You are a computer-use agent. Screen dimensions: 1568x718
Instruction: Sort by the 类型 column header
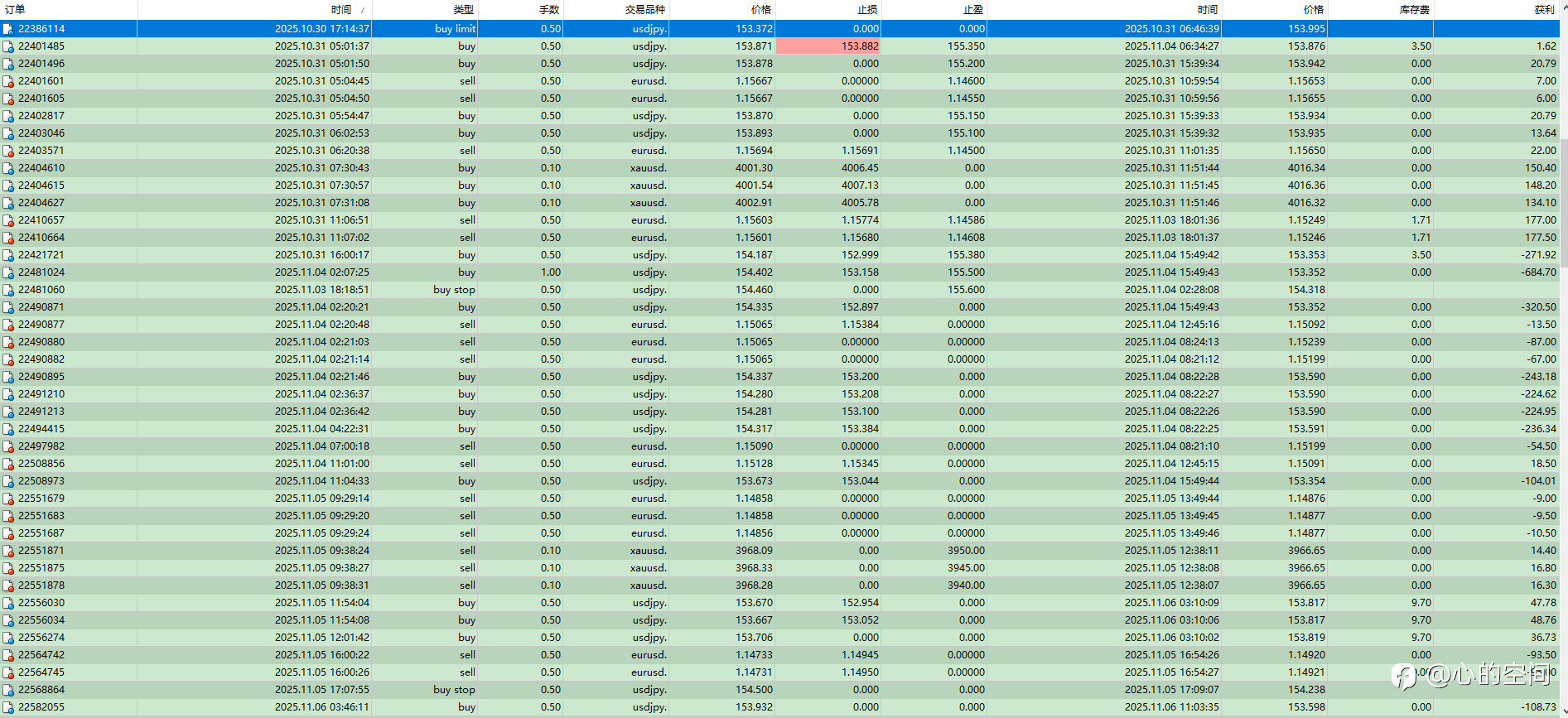pos(425,10)
